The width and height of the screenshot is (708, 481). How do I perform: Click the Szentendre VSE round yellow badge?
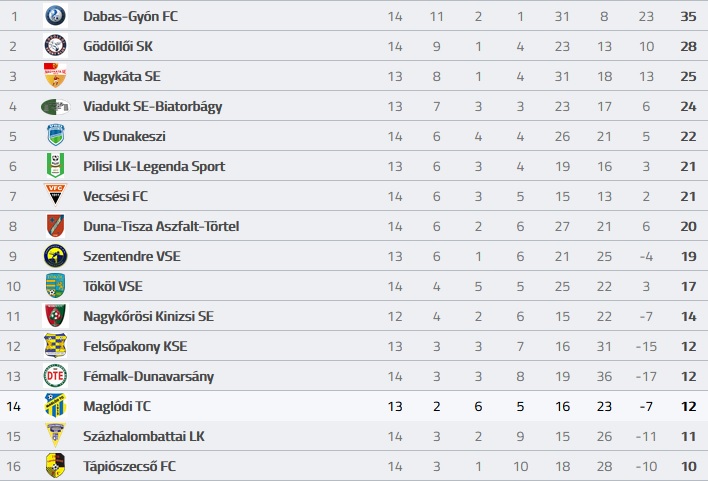56,256
